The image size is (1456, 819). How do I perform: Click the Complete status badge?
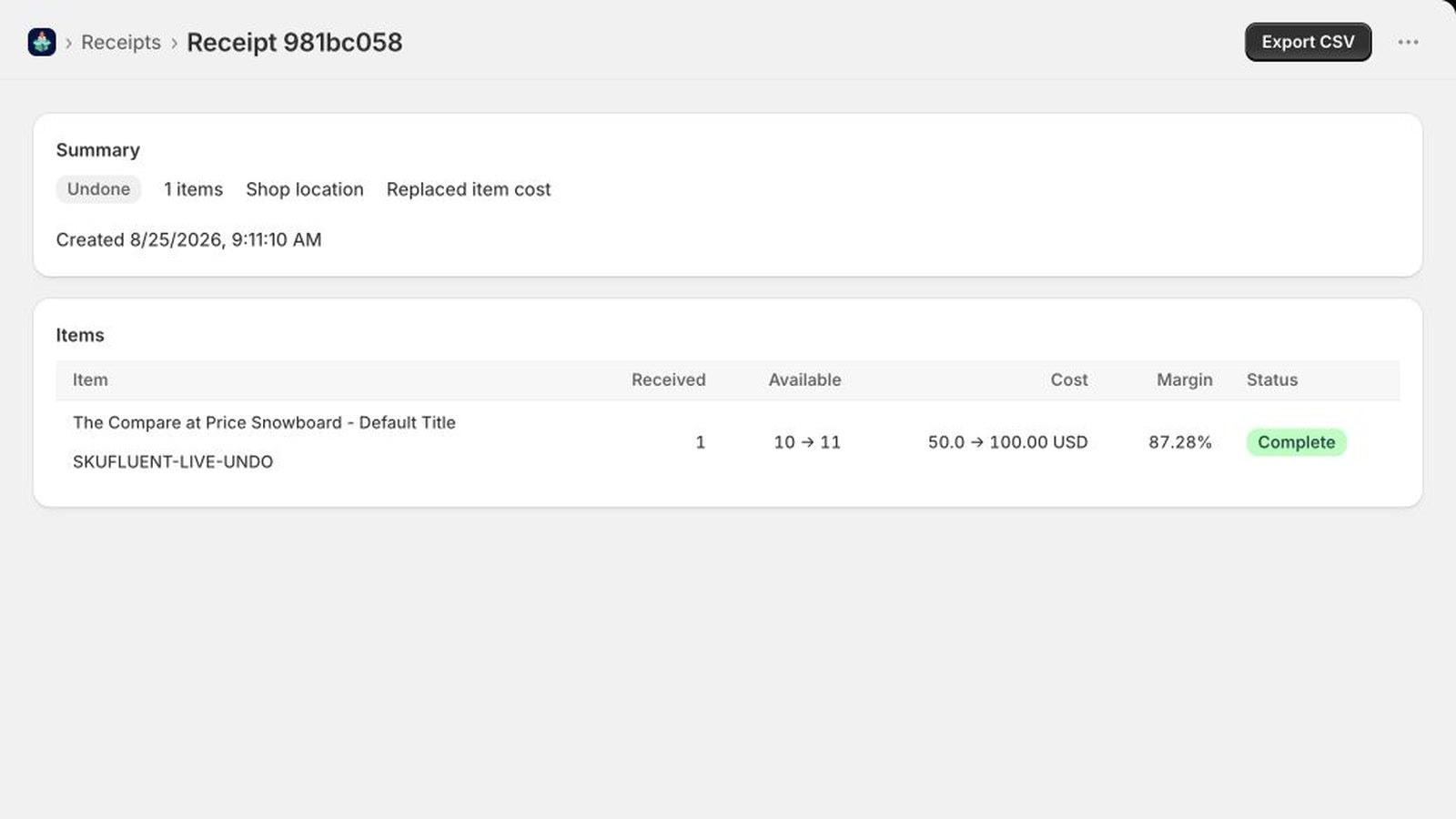(x=1296, y=442)
